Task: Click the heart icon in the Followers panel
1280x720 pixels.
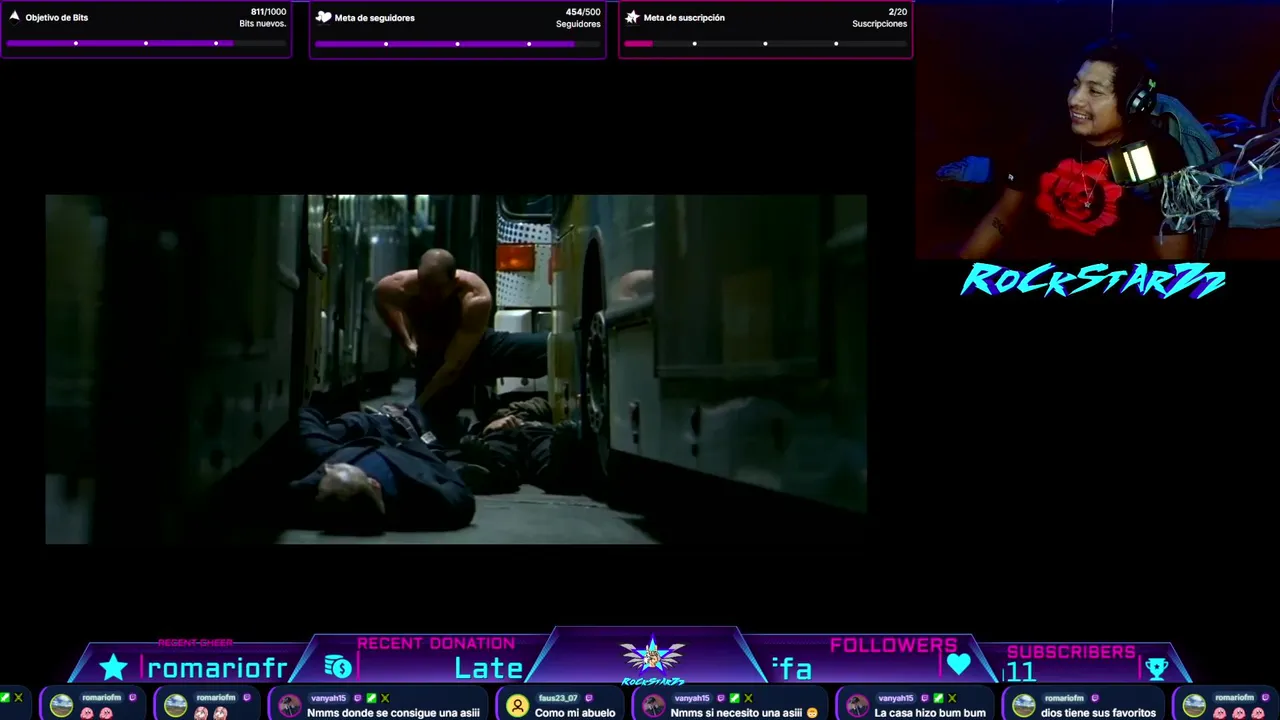Action: pos(958,664)
